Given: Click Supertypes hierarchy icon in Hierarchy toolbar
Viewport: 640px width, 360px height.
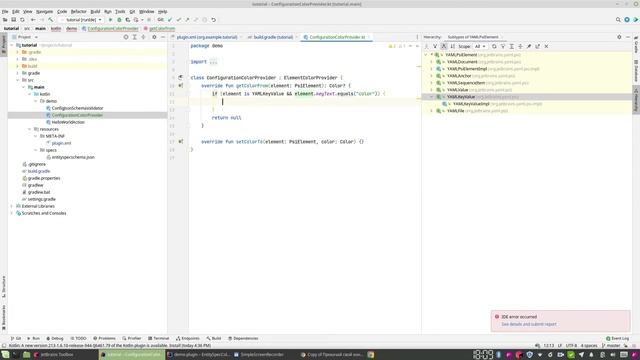Looking at the screenshot, I should pos(435,47).
